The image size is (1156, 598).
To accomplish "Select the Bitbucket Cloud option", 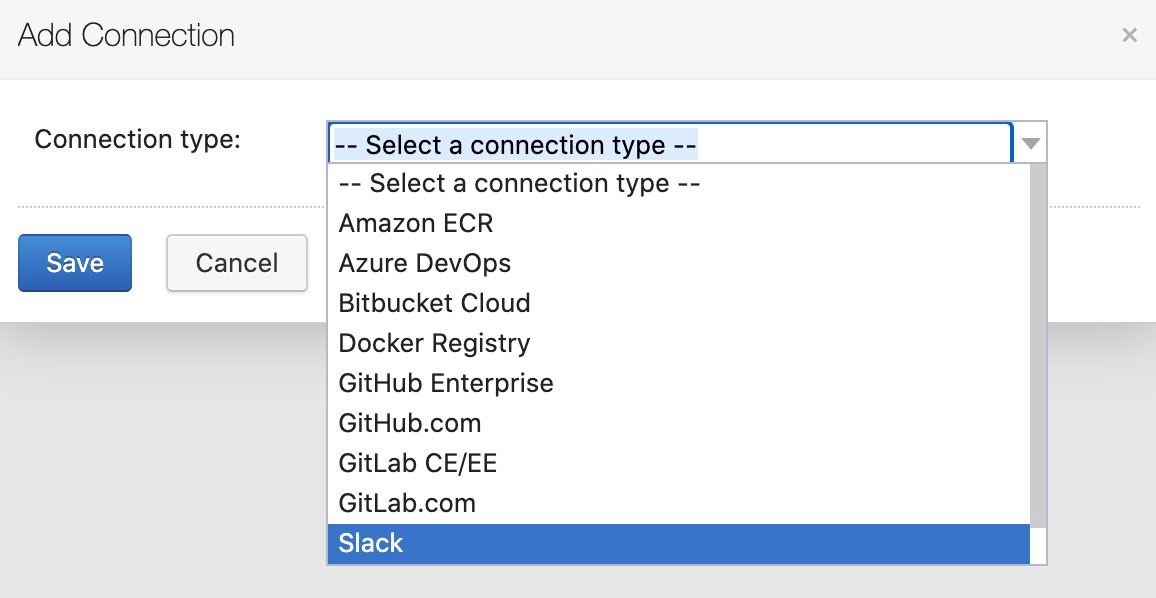I will pyautogui.click(x=678, y=302).
